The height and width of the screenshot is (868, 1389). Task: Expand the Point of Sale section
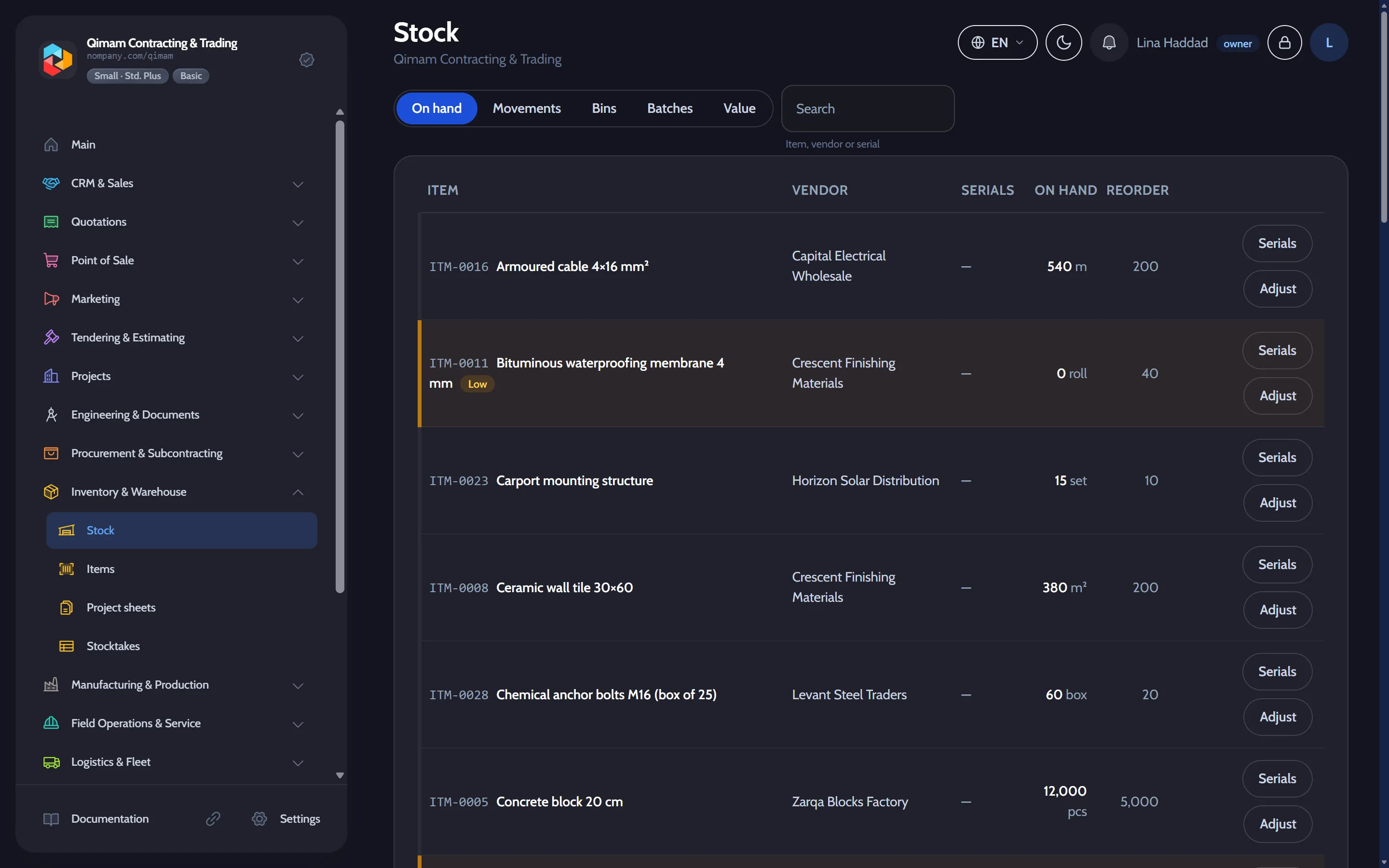pos(298,261)
